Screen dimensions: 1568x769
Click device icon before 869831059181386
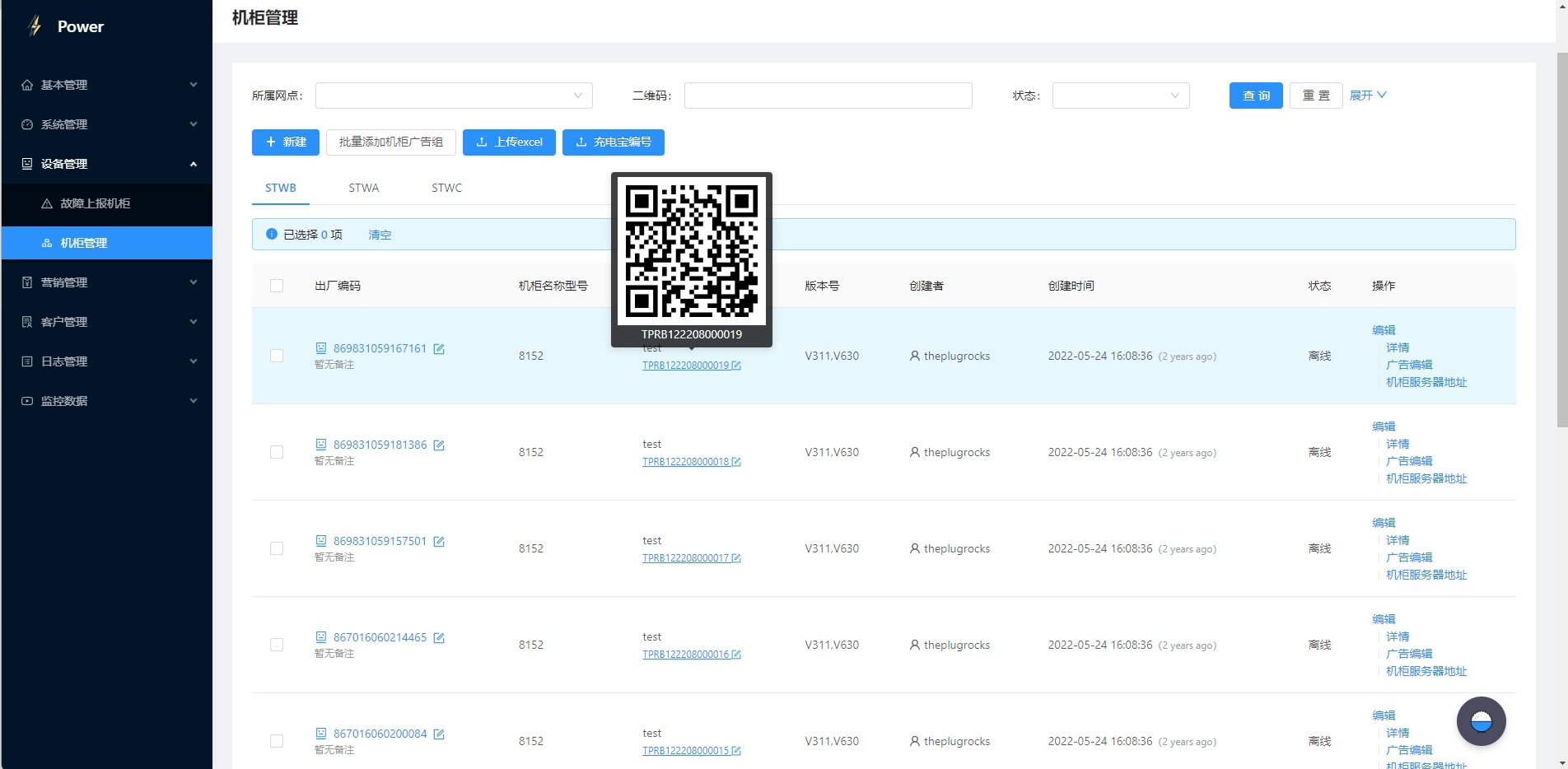coord(321,445)
